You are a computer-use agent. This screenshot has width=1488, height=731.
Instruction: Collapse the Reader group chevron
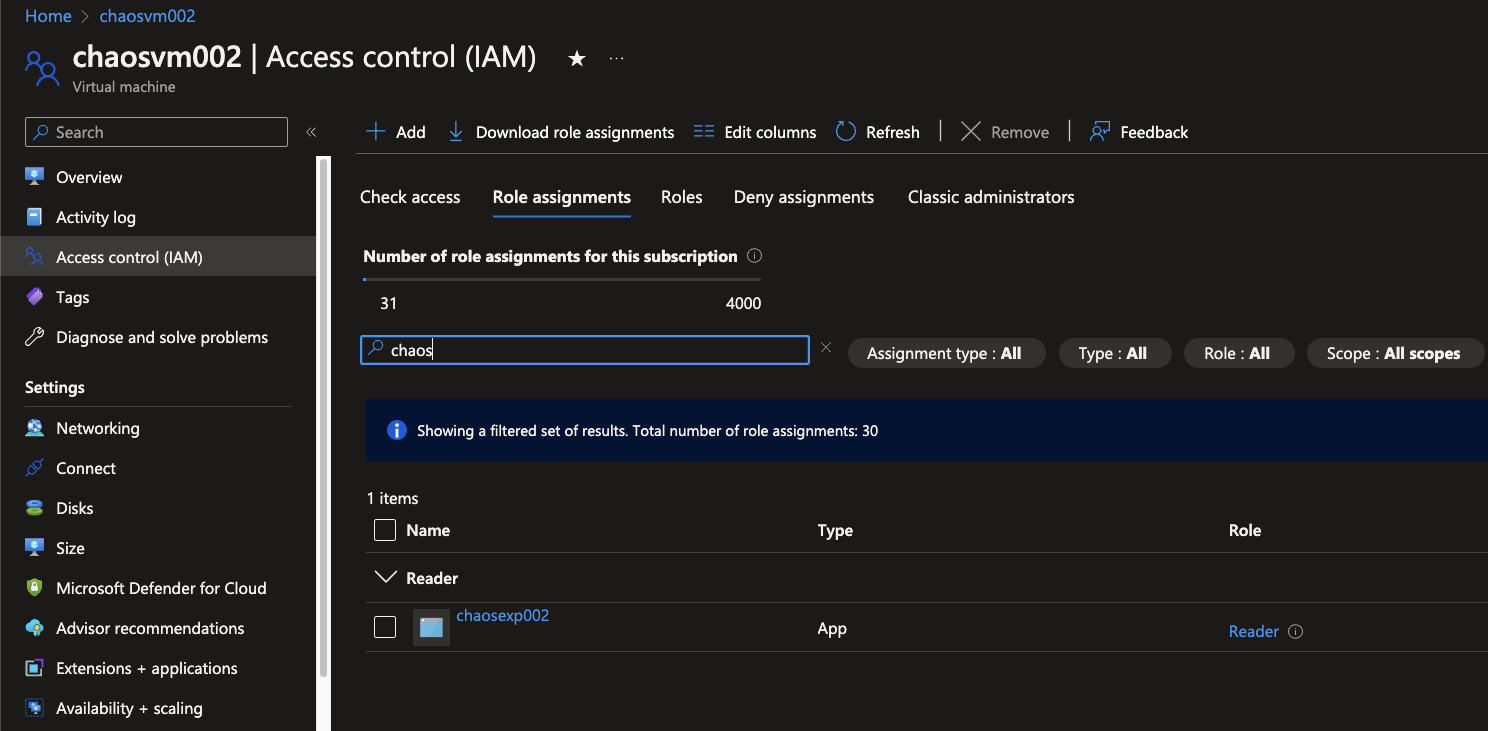click(x=385, y=577)
